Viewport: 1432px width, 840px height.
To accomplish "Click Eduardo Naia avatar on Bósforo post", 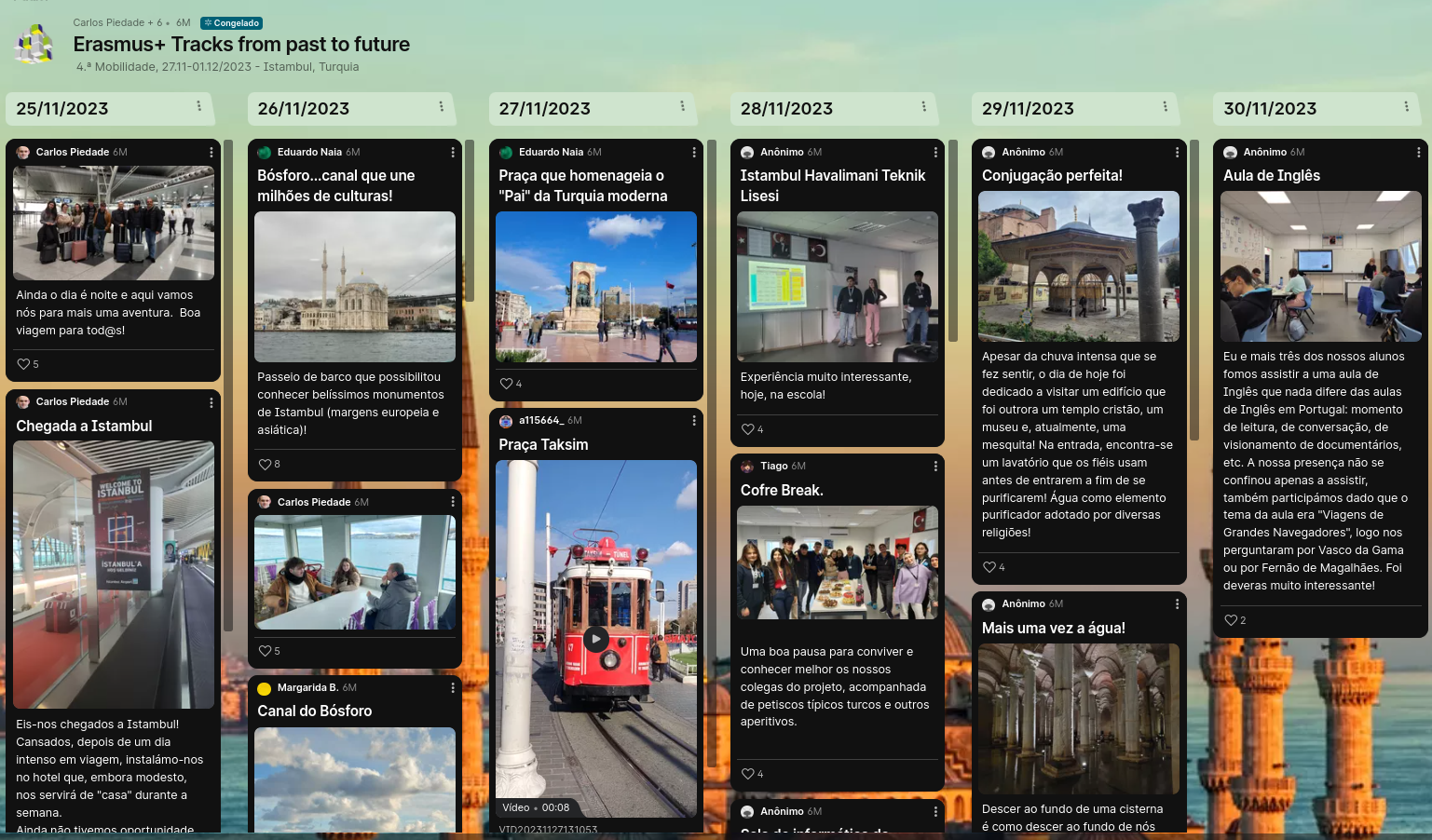I will [264, 152].
